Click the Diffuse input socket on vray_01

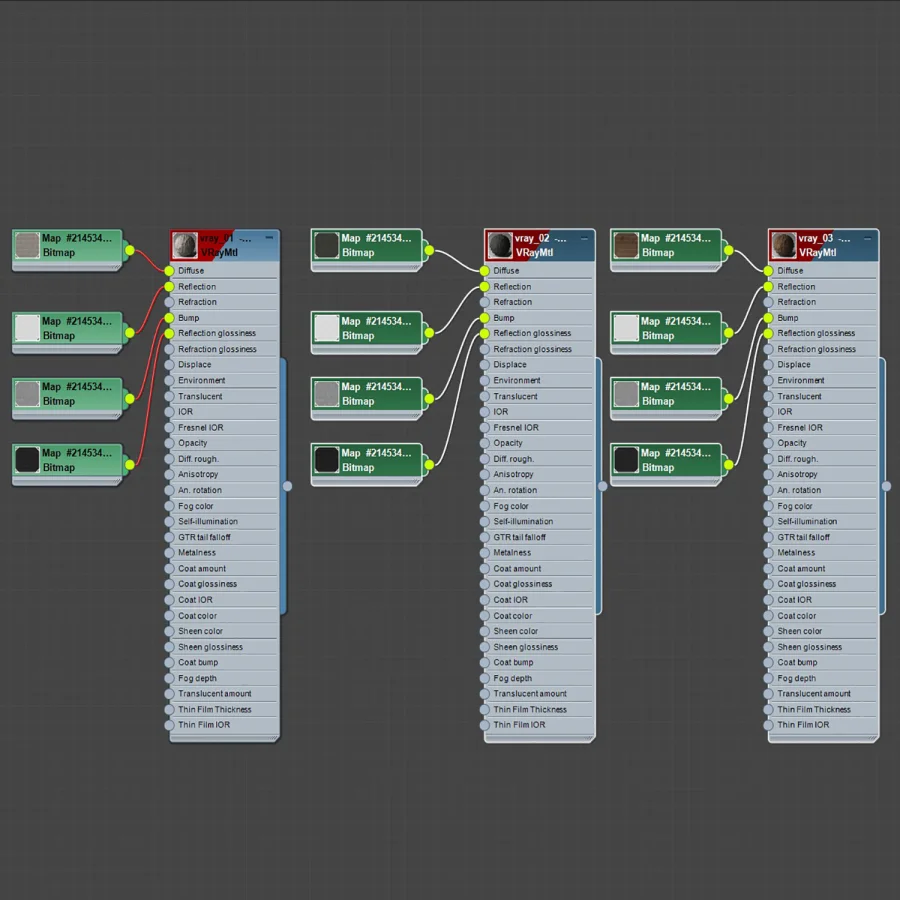pos(169,270)
